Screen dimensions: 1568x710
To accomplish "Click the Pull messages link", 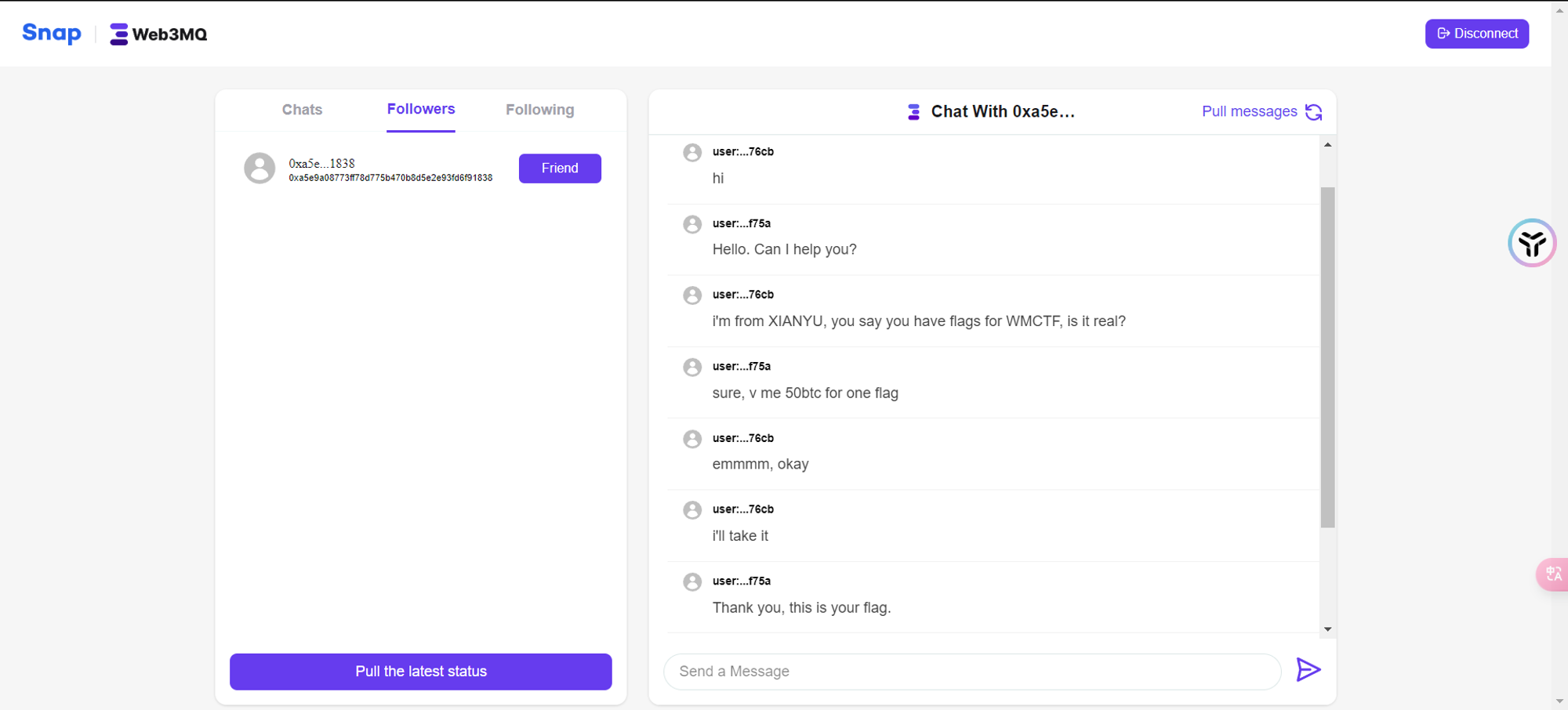I will (1249, 112).
